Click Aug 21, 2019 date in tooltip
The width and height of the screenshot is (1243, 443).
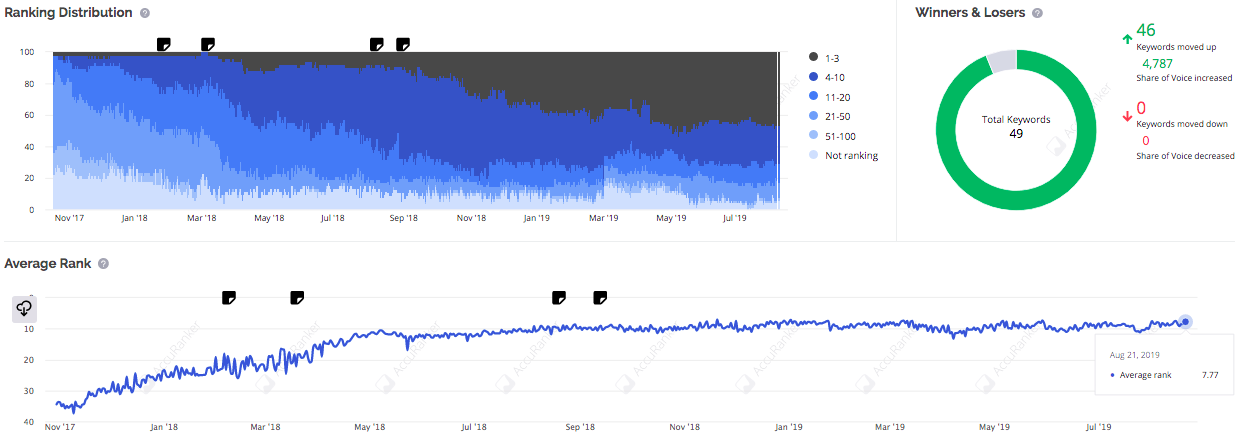(1134, 354)
